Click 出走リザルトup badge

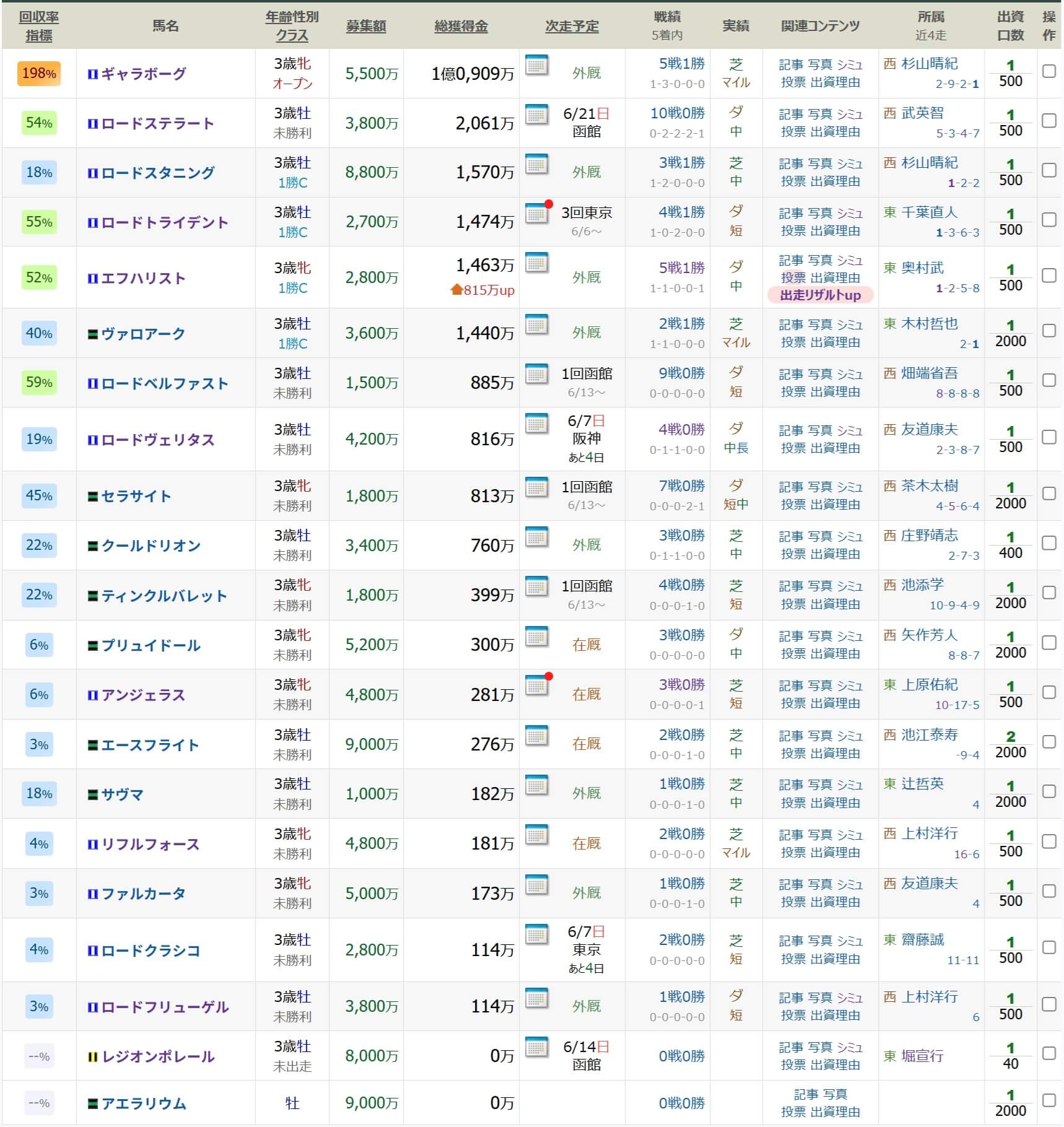point(820,295)
